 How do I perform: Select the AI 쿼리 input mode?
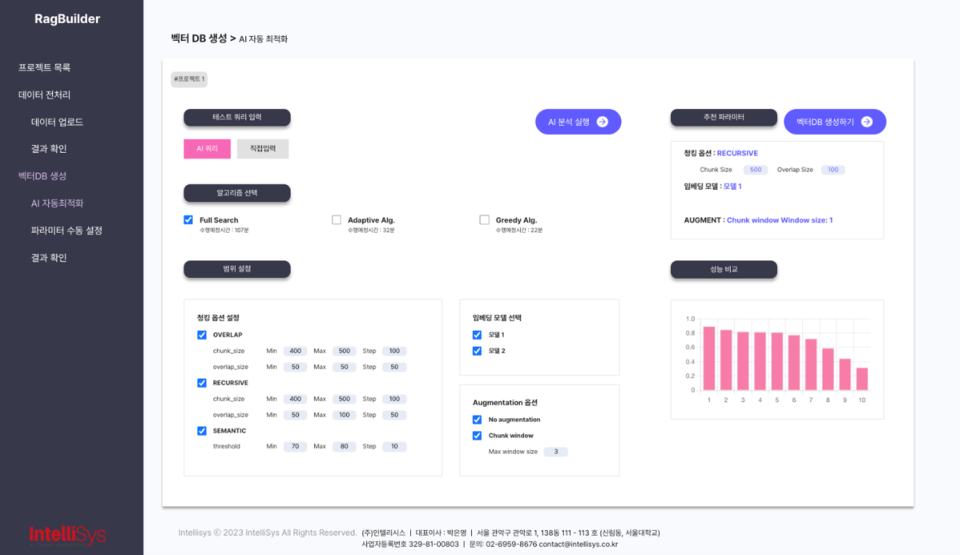click(x=207, y=149)
